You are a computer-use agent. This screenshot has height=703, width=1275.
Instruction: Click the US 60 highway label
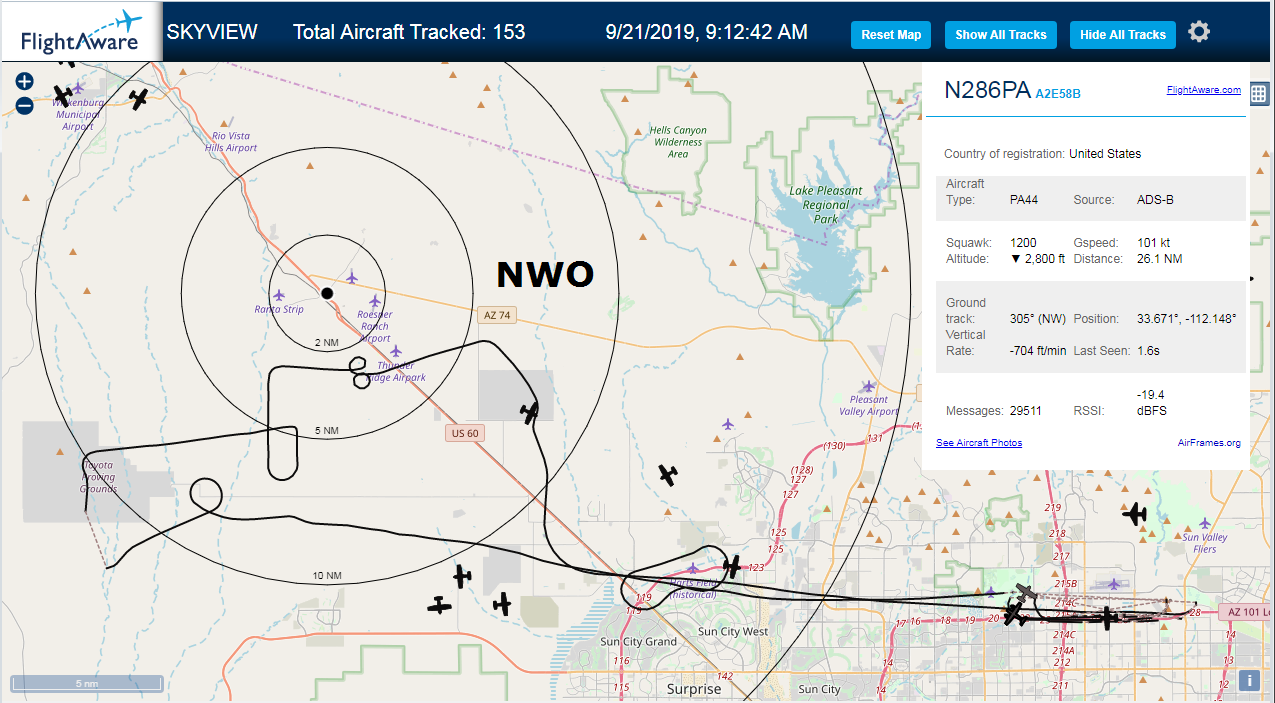[x=465, y=433]
